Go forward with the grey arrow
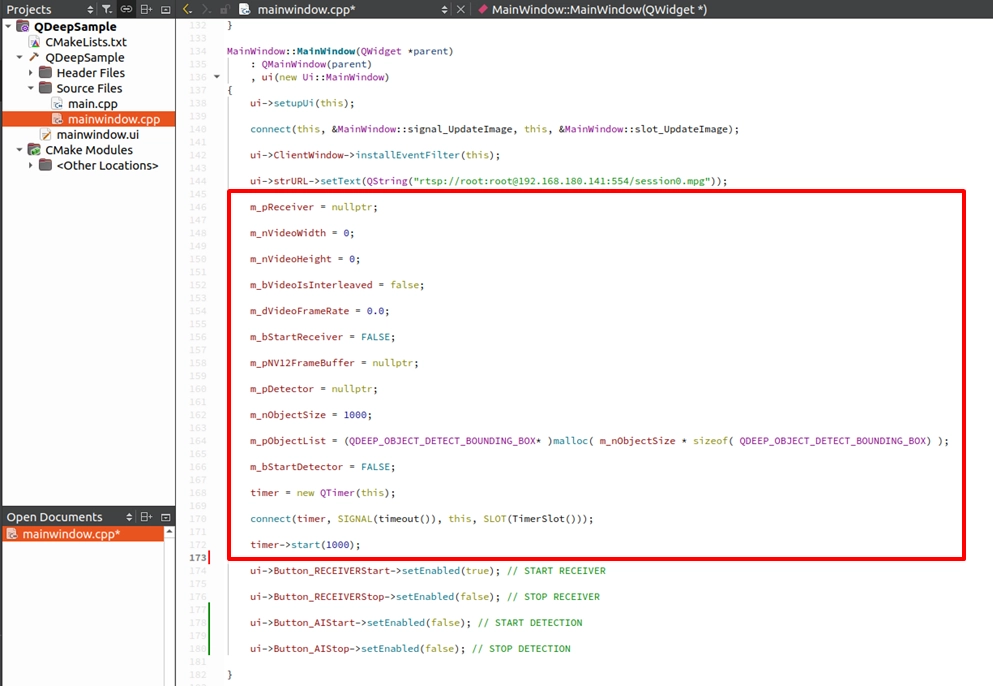This screenshot has height=686, width=993. (206, 10)
